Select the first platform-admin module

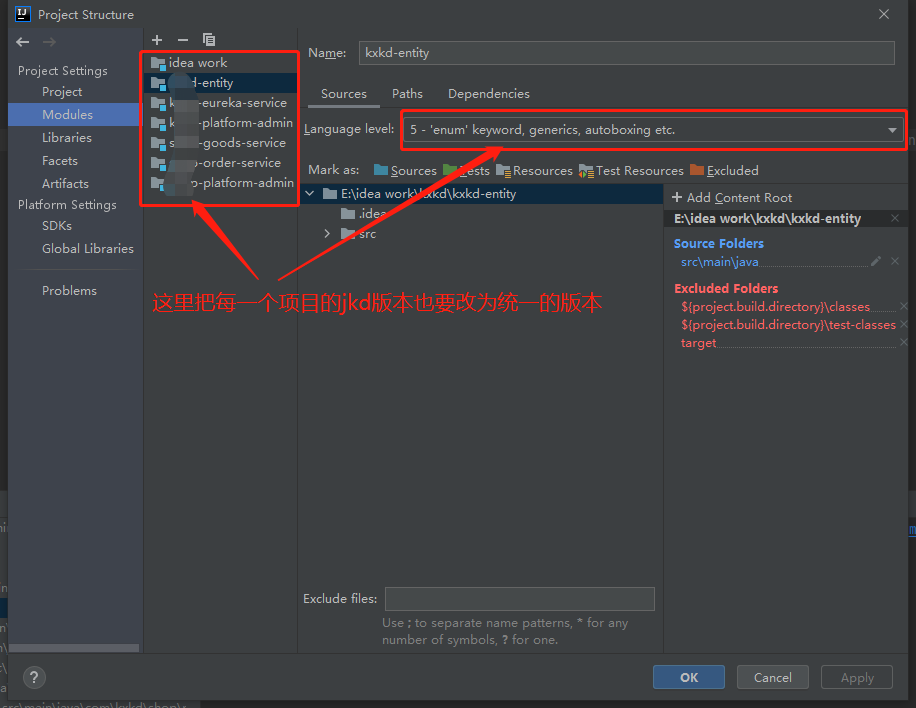pyautogui.click(x=221, y=123)
